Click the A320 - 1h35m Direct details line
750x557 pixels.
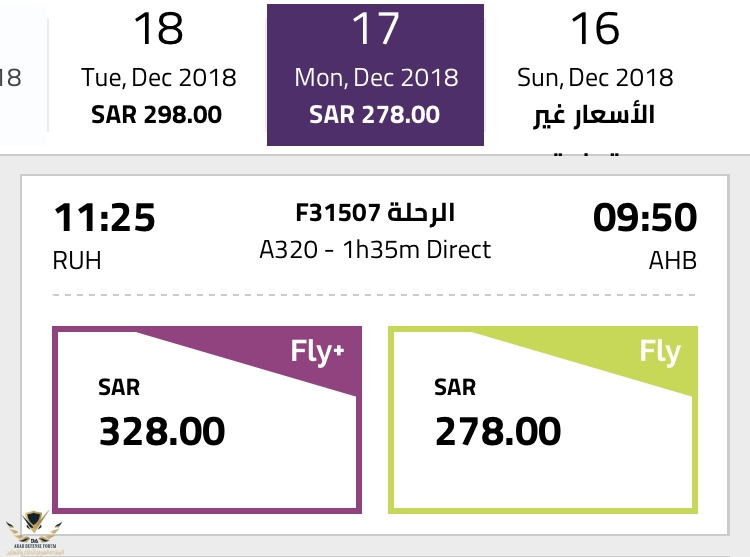[x=375, y=250]
